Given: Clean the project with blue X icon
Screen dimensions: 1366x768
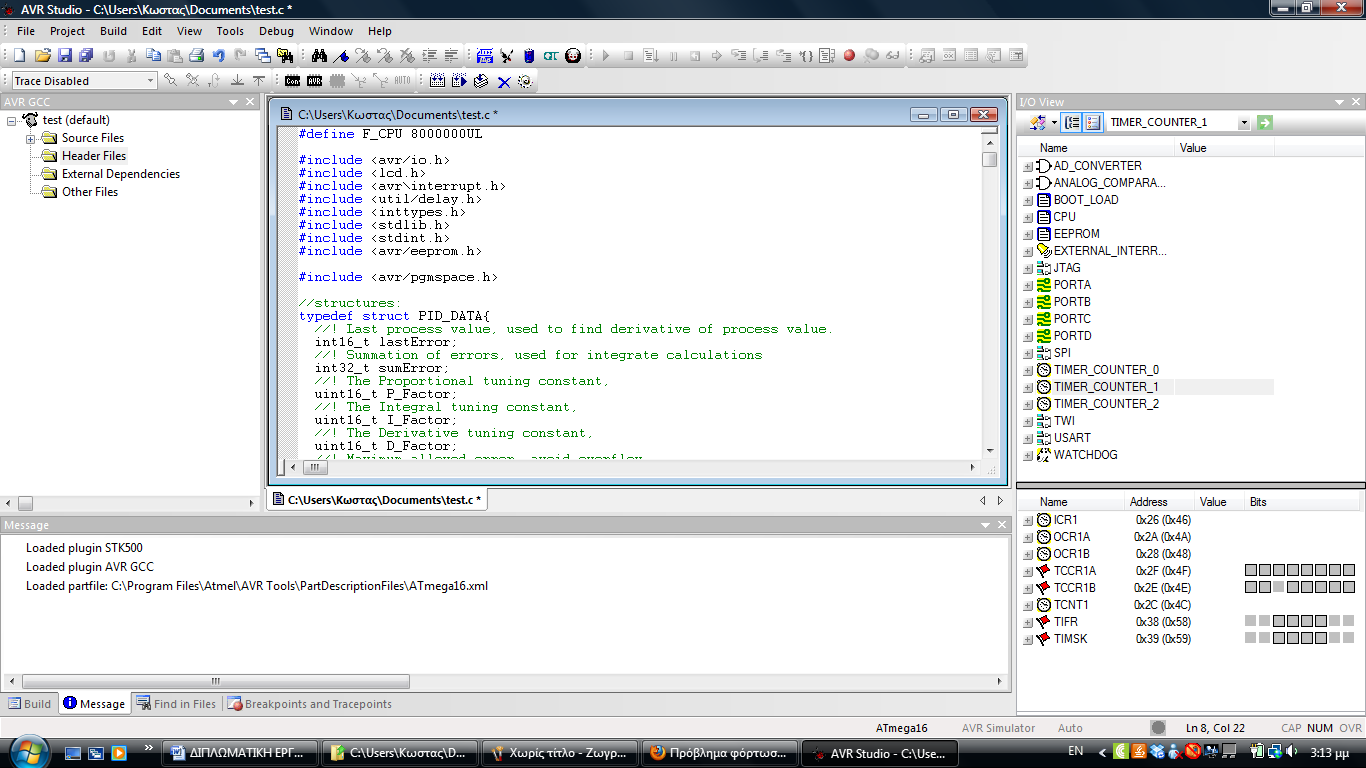Looking at the screenshot, I should coord(504,82).
